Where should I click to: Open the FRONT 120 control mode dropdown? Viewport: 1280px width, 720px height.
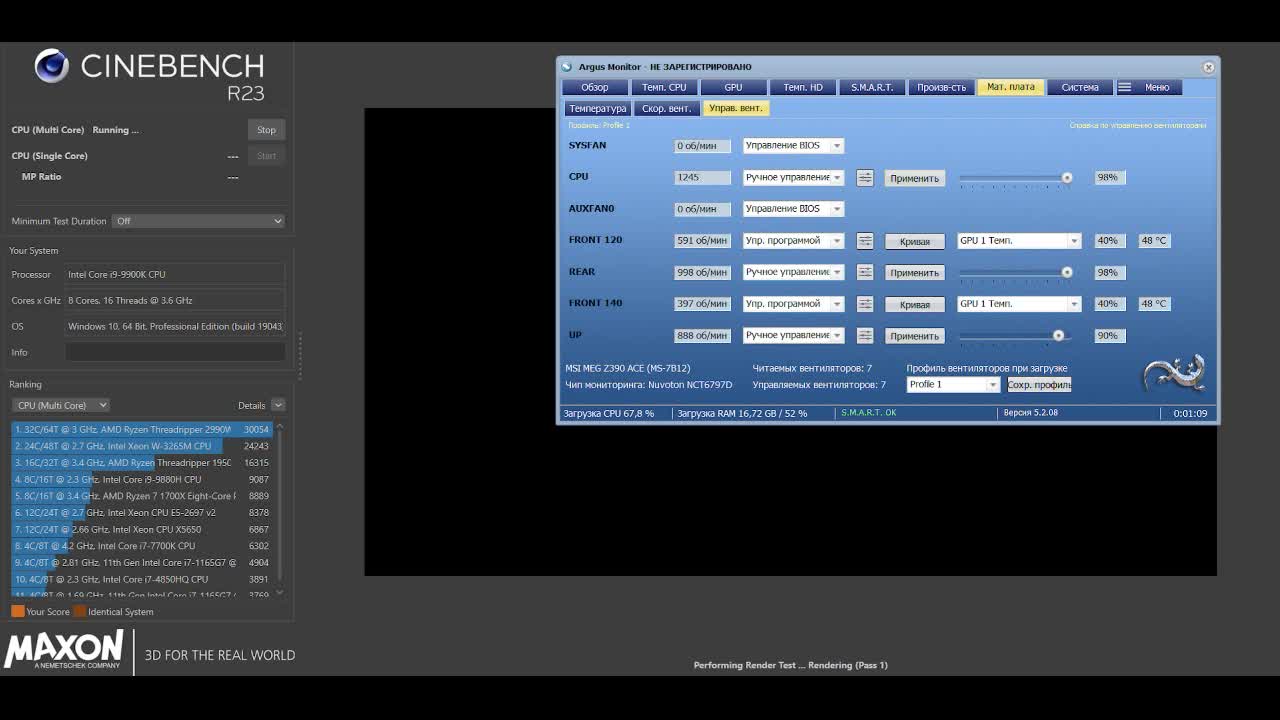pyautogui.click(x=793, y=241)
